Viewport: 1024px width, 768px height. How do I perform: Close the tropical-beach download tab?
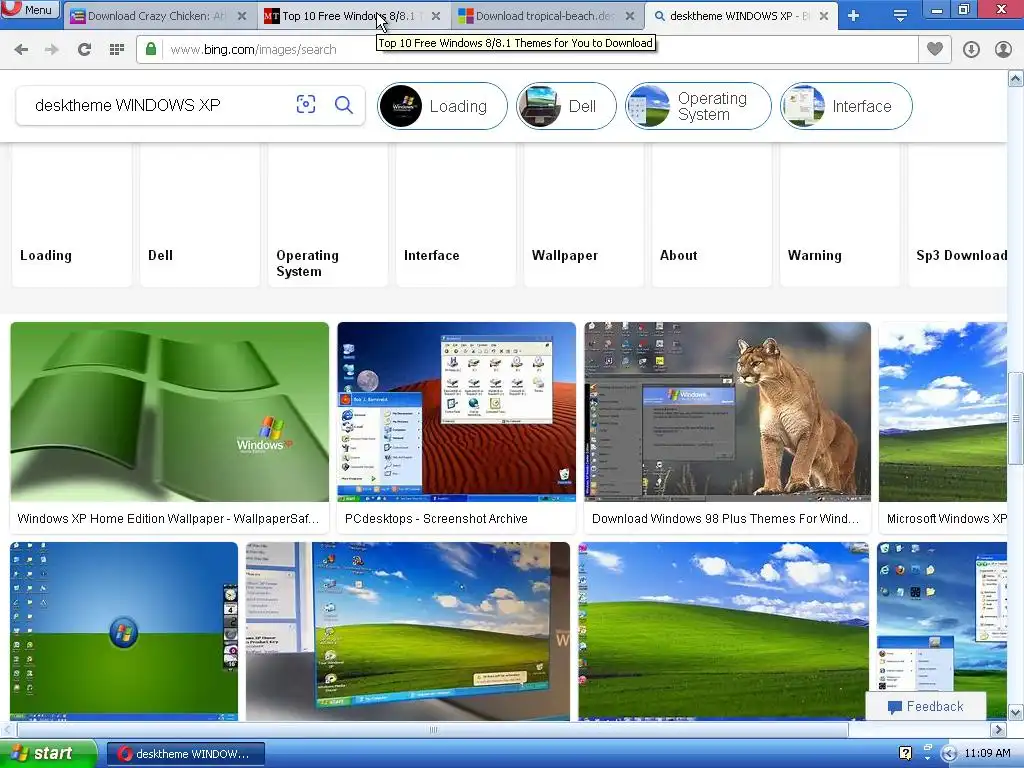point(630,16)
